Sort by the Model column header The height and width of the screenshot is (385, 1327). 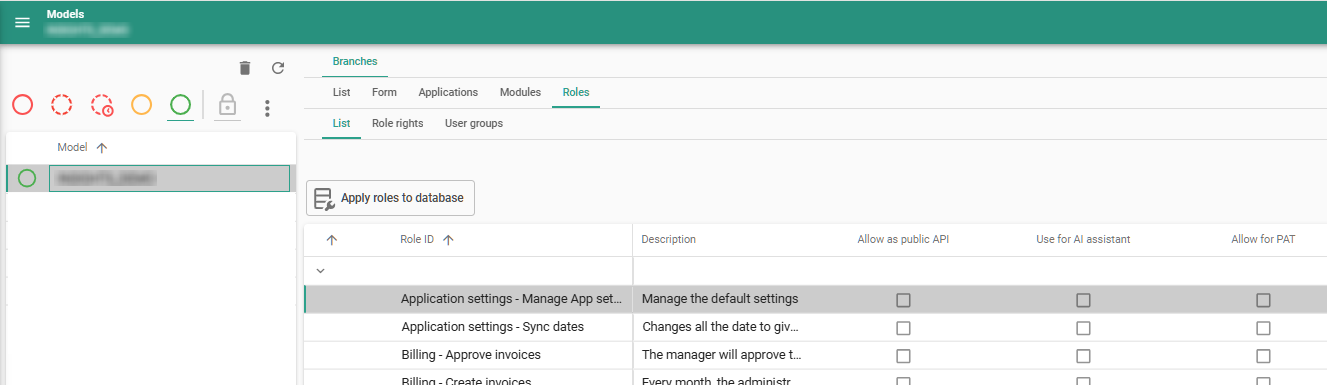[x=72, y=147]
